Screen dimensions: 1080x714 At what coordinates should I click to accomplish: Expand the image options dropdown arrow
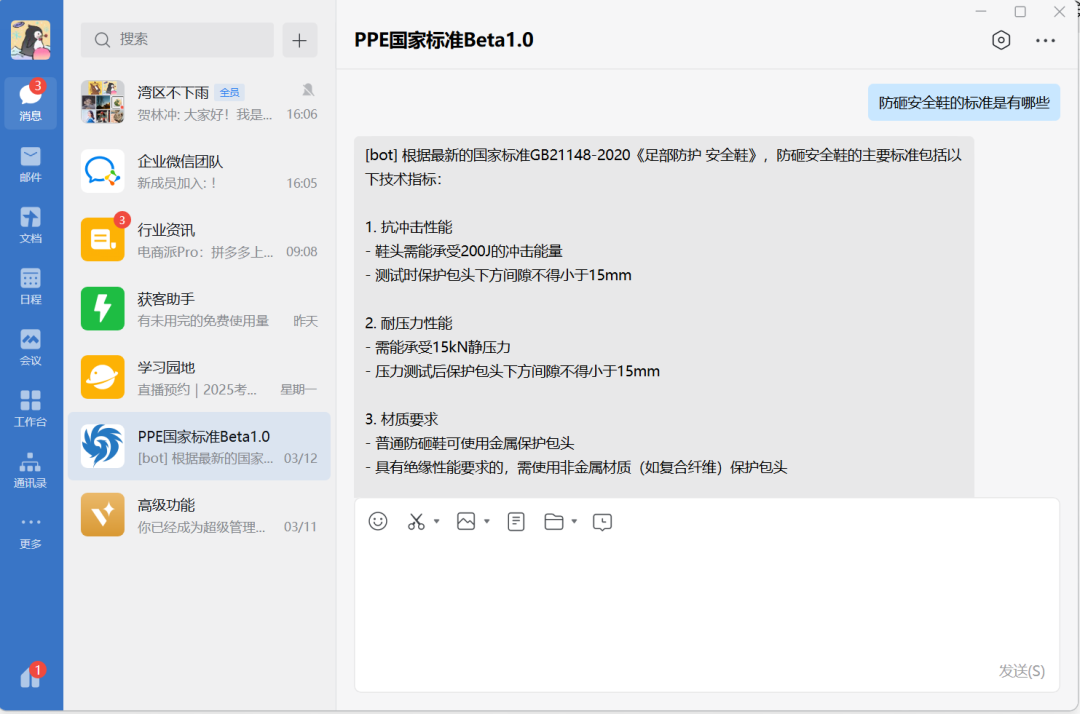(487, 521)
